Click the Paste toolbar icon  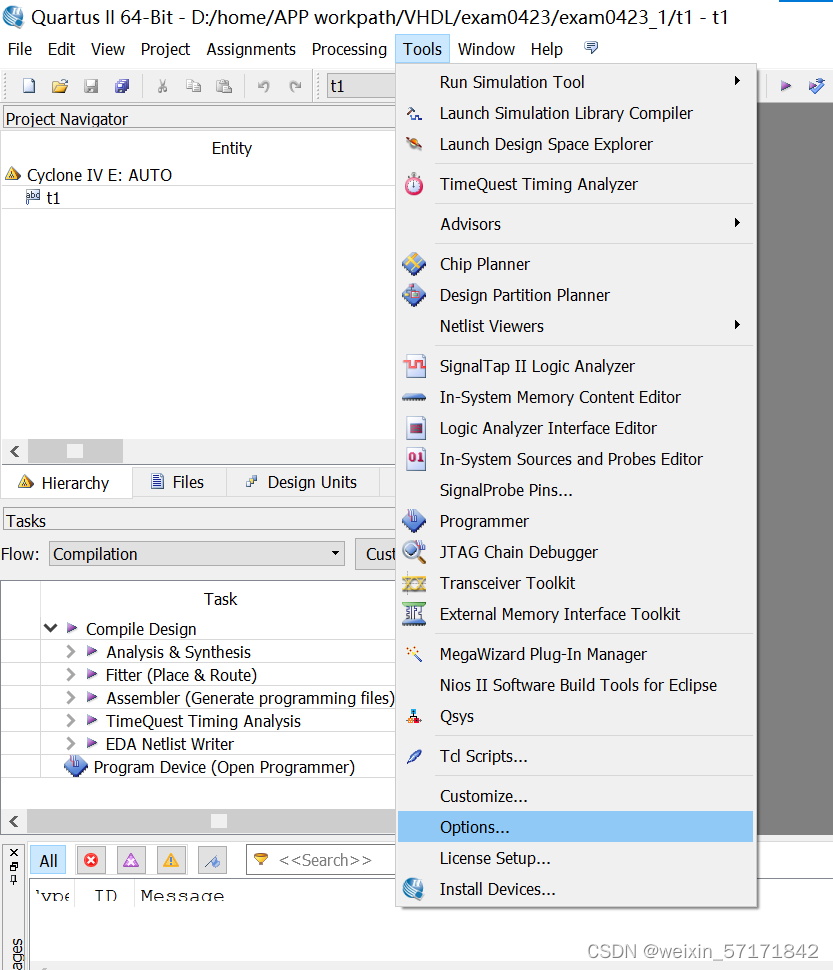coord(224,86)
